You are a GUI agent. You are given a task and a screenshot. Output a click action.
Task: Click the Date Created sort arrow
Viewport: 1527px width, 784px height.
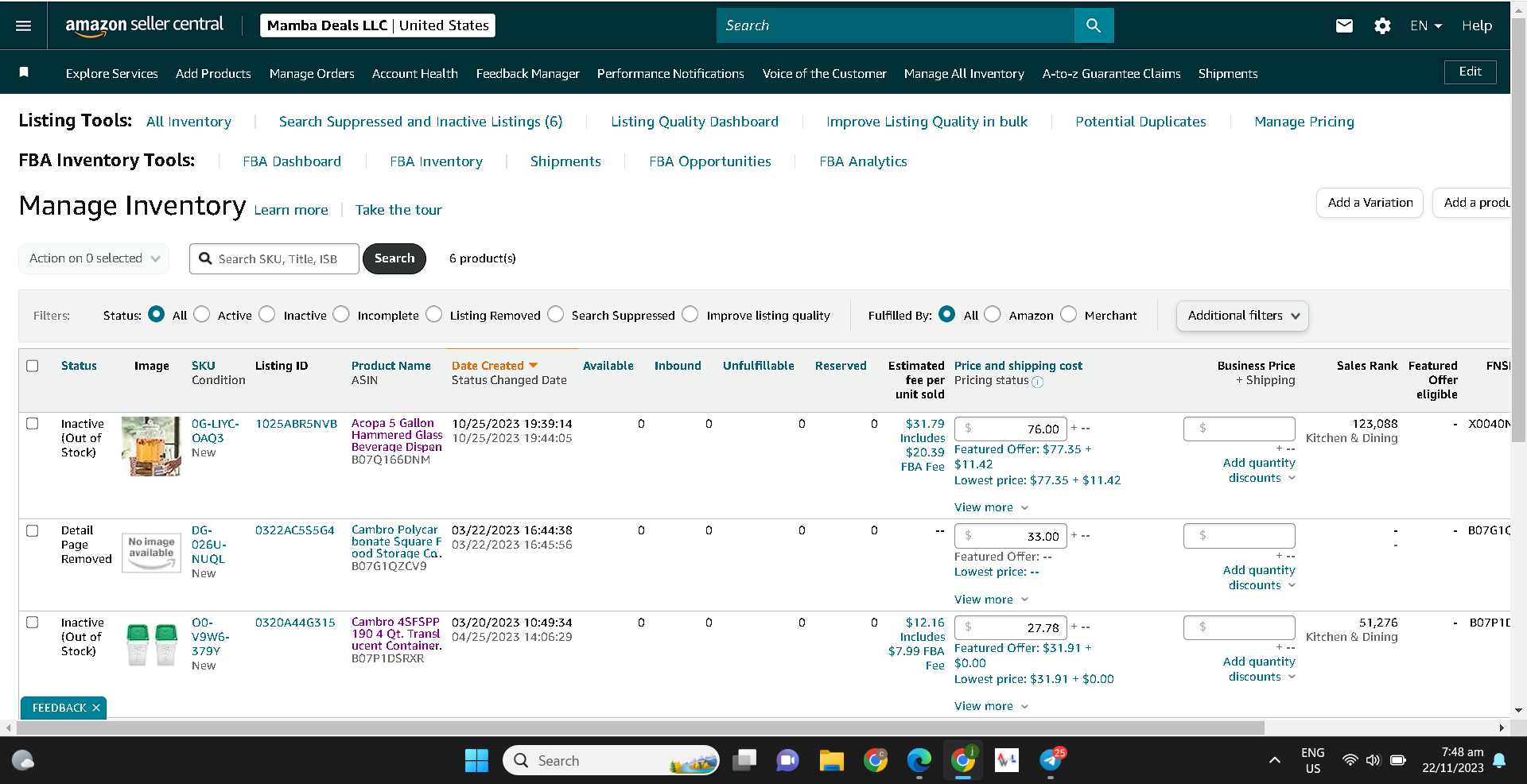click(534, 365)
